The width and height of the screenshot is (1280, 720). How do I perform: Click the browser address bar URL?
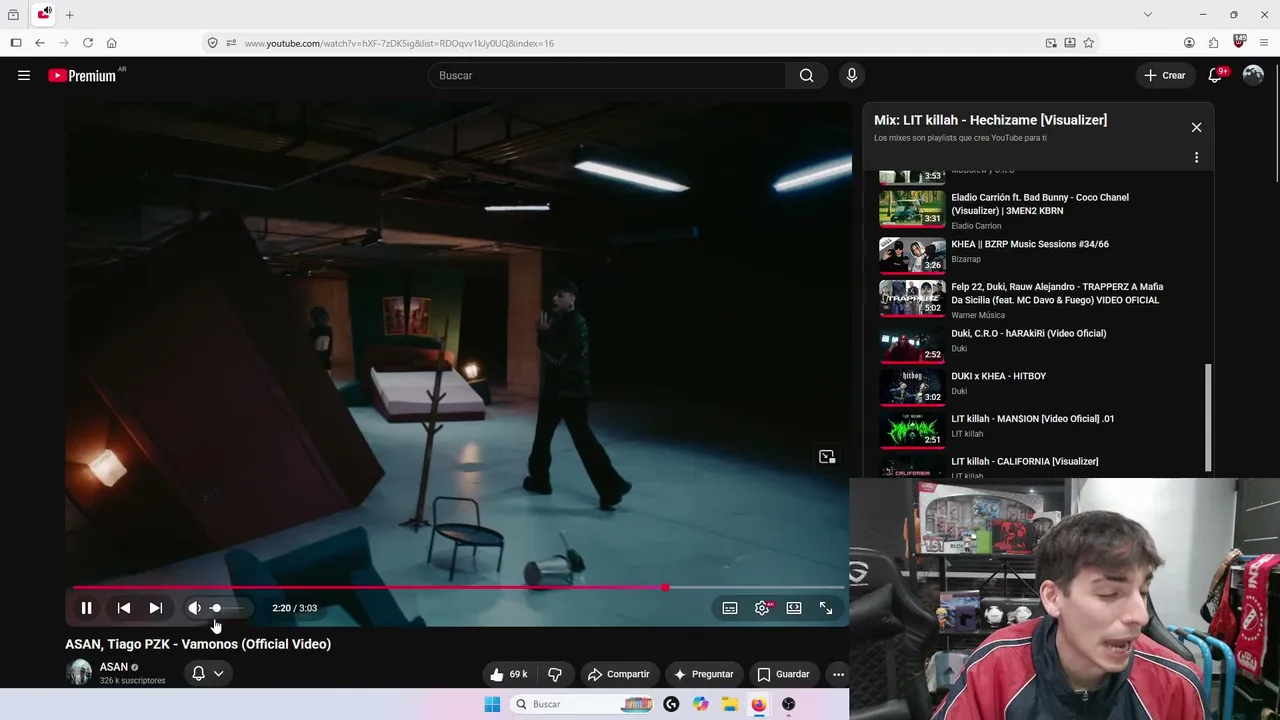tap(399, 43)
